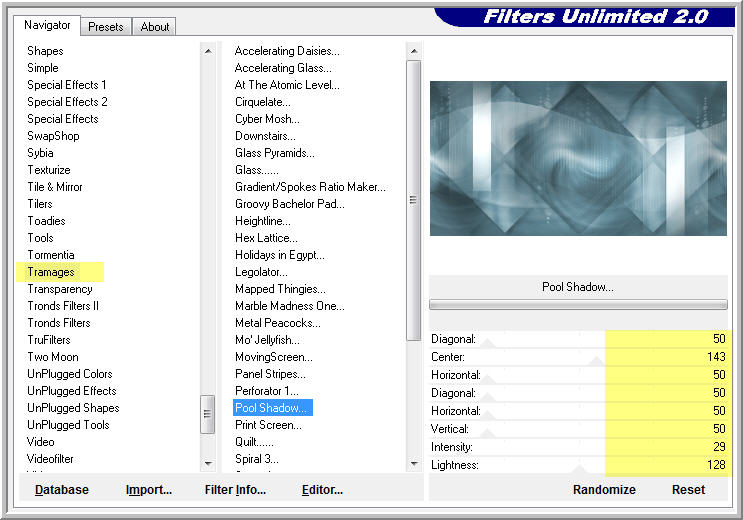
Task: Choose the Cyber Mosh... filter
Action: click(267, 119)
